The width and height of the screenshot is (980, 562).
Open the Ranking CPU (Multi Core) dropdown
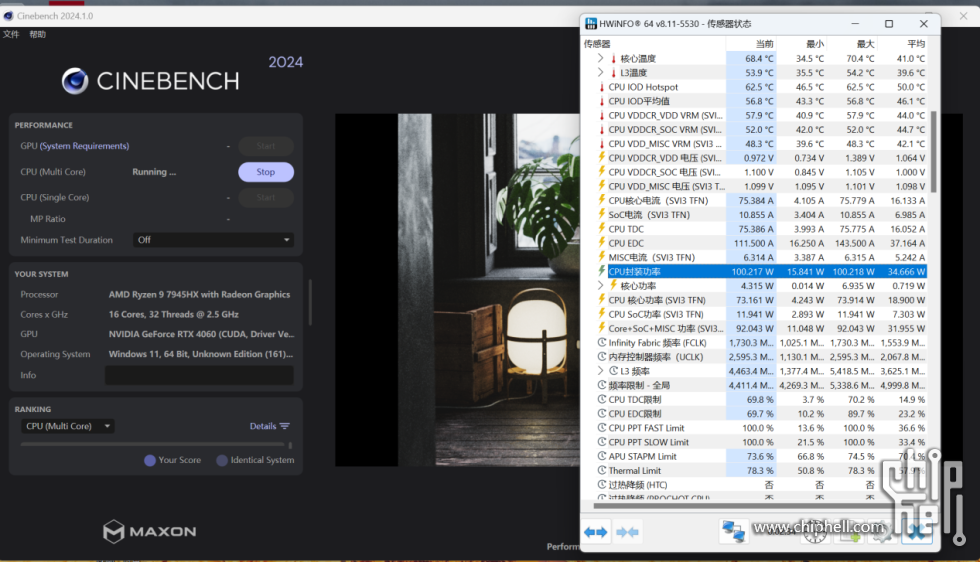point(68,426)
